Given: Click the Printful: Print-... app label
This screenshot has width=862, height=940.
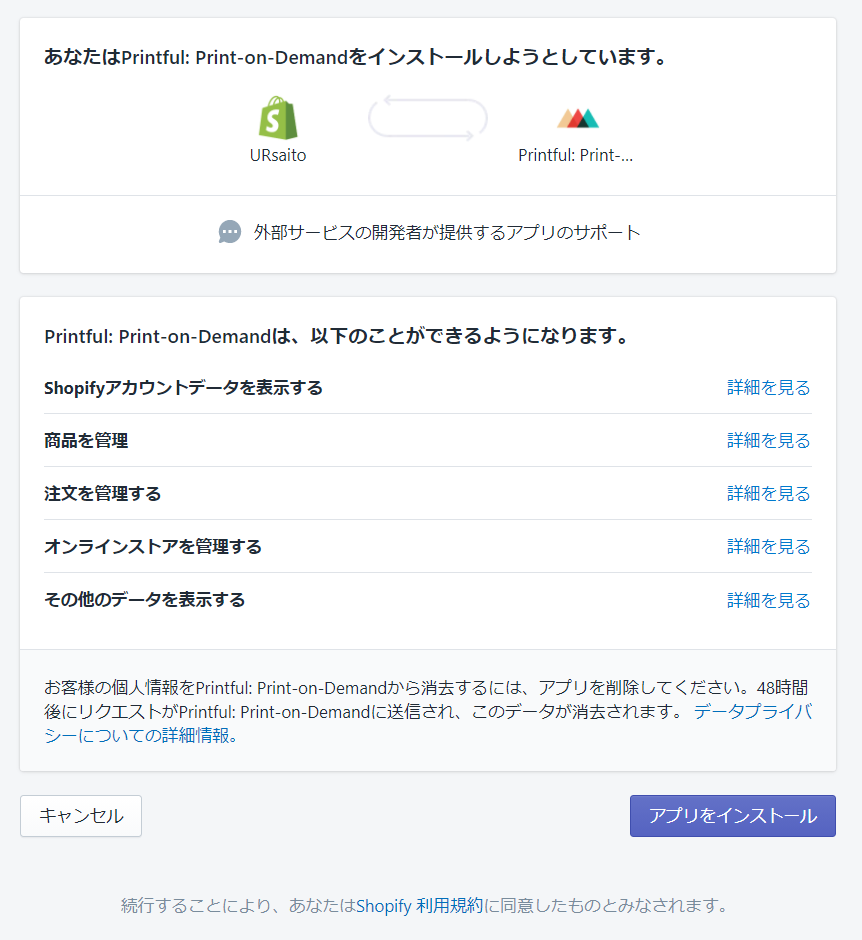Looking at the screenshot, I should click(575, 155).
